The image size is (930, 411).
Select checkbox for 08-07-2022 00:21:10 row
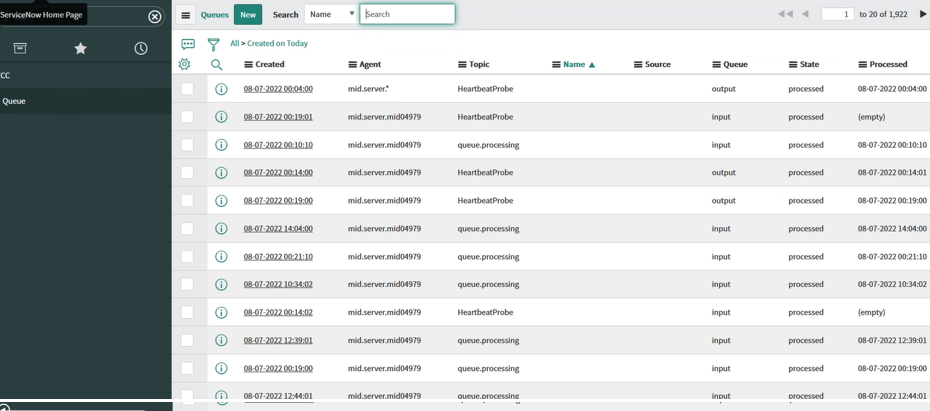pyautogui.click(x=187, y=256)
